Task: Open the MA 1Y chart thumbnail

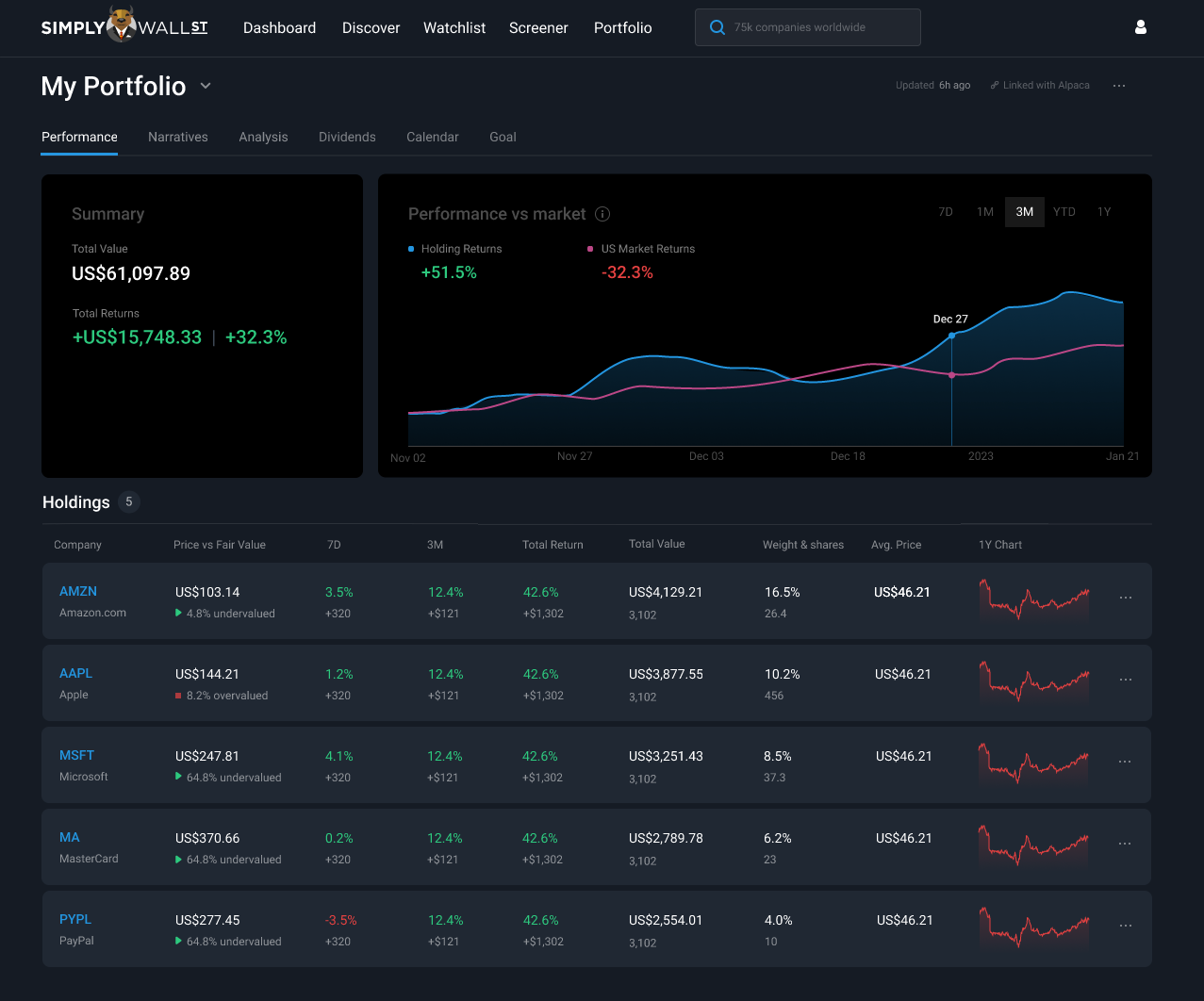Action: pos(1034,845)
